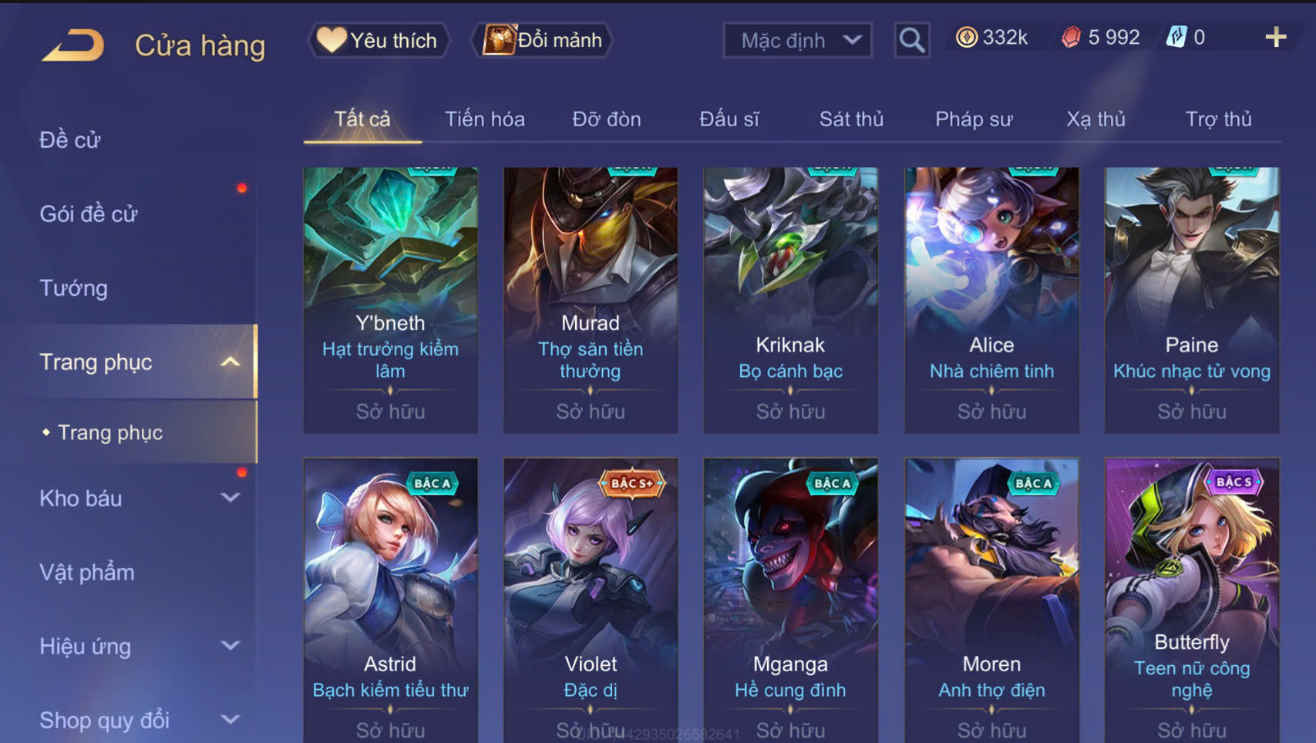Select Violet Đặc dị skin card
The image size is (1316, 743).
click(x=590, y=600)
